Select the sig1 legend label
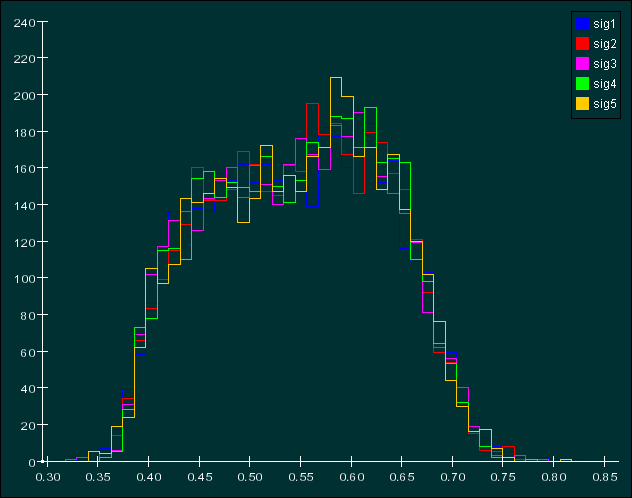The height and width of the screenshot is (498, 632). coord(605,24)
